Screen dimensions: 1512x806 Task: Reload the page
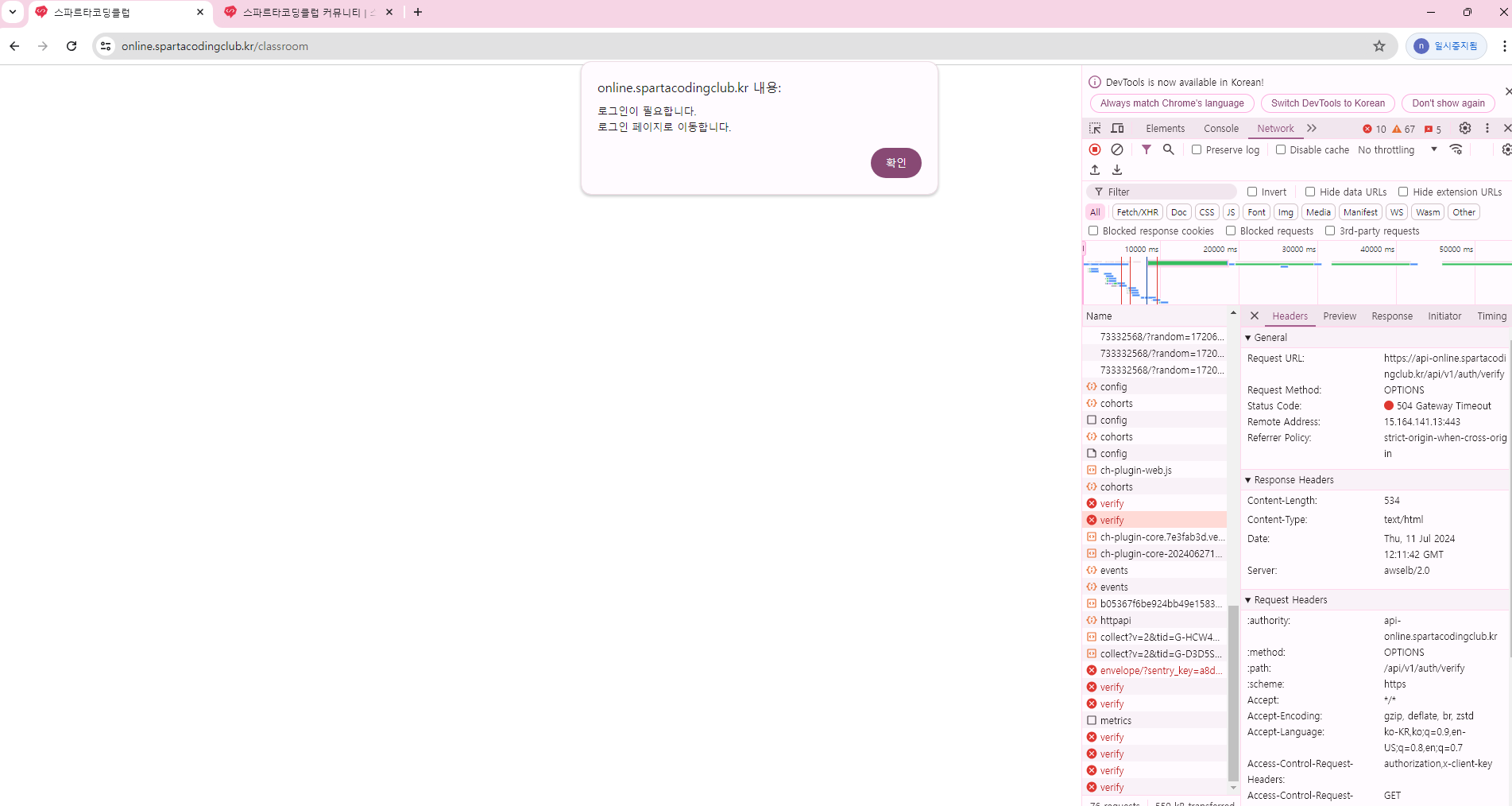pyautogui.click(x=72, y=46)
